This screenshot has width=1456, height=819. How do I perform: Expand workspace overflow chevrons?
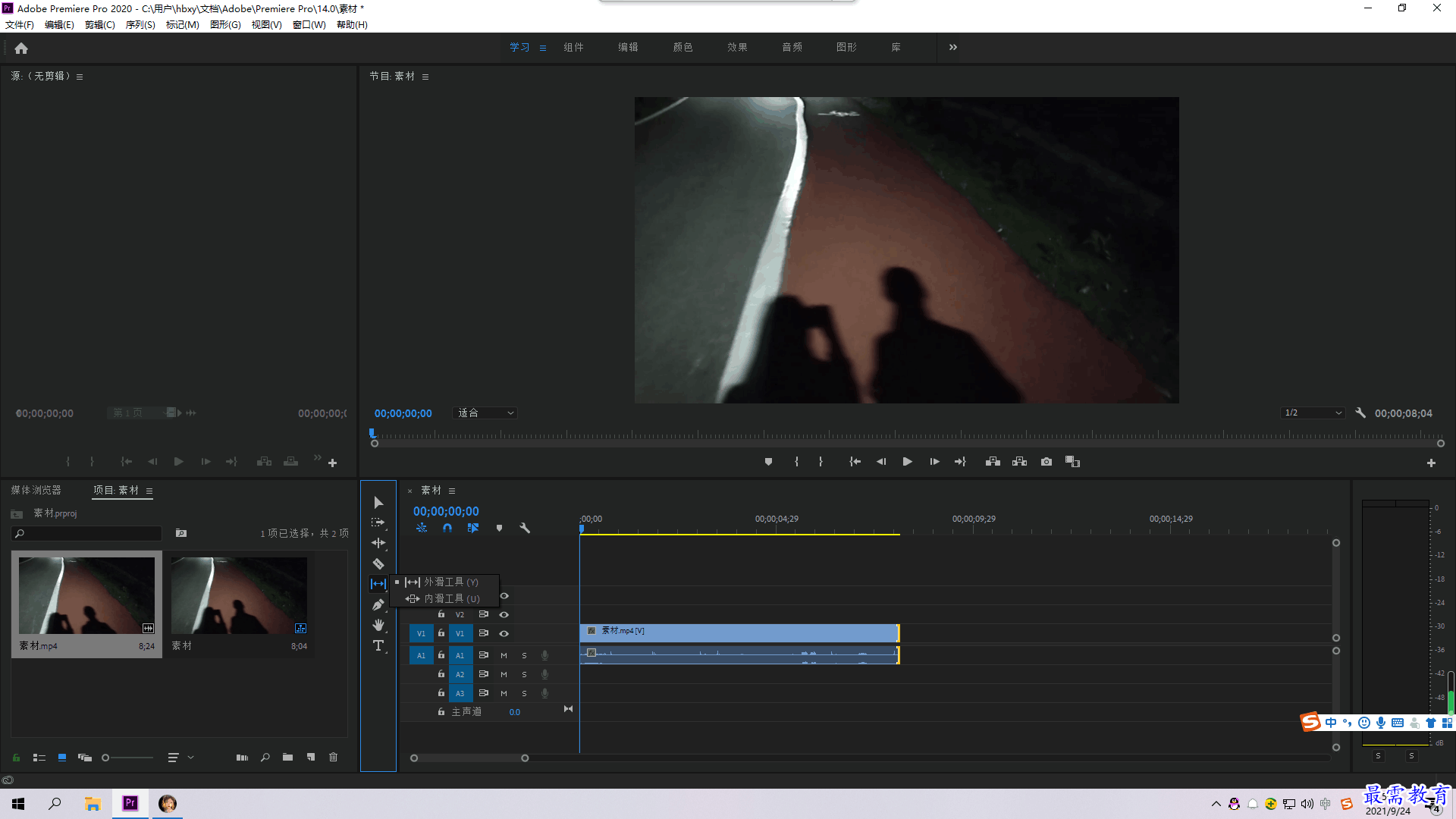(953, 47)
